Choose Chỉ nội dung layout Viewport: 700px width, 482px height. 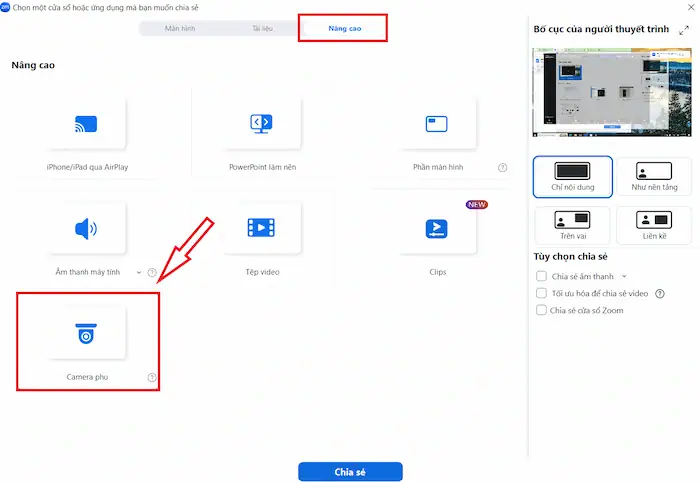[x=572, y=176]
